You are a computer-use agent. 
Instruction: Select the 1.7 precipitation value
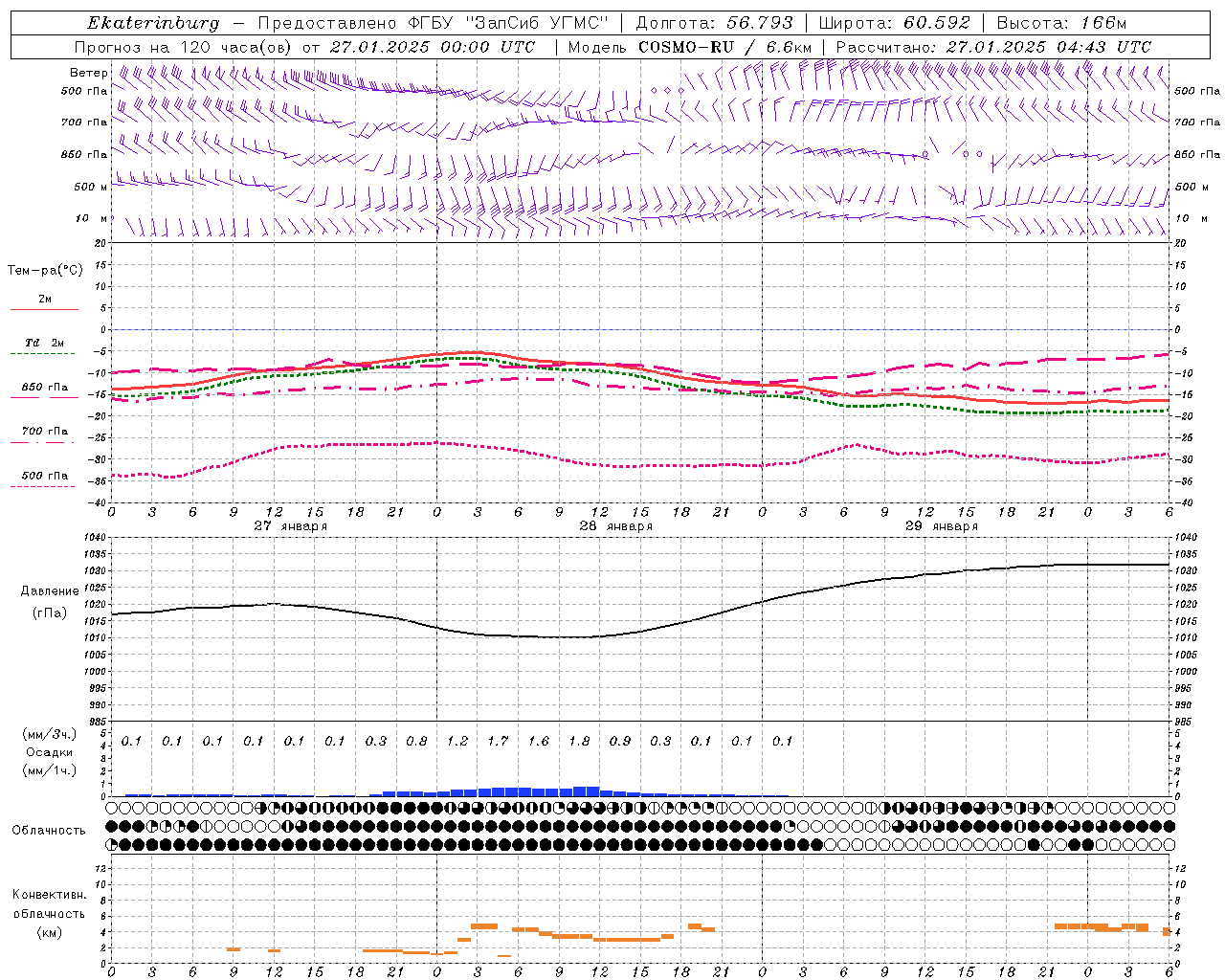tap(498, 741)
